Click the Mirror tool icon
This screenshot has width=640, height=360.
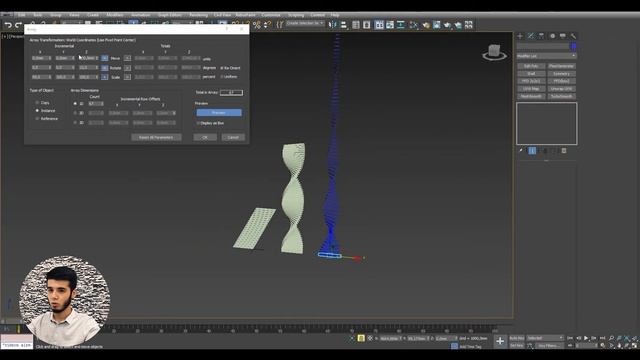tap(333, 25)
